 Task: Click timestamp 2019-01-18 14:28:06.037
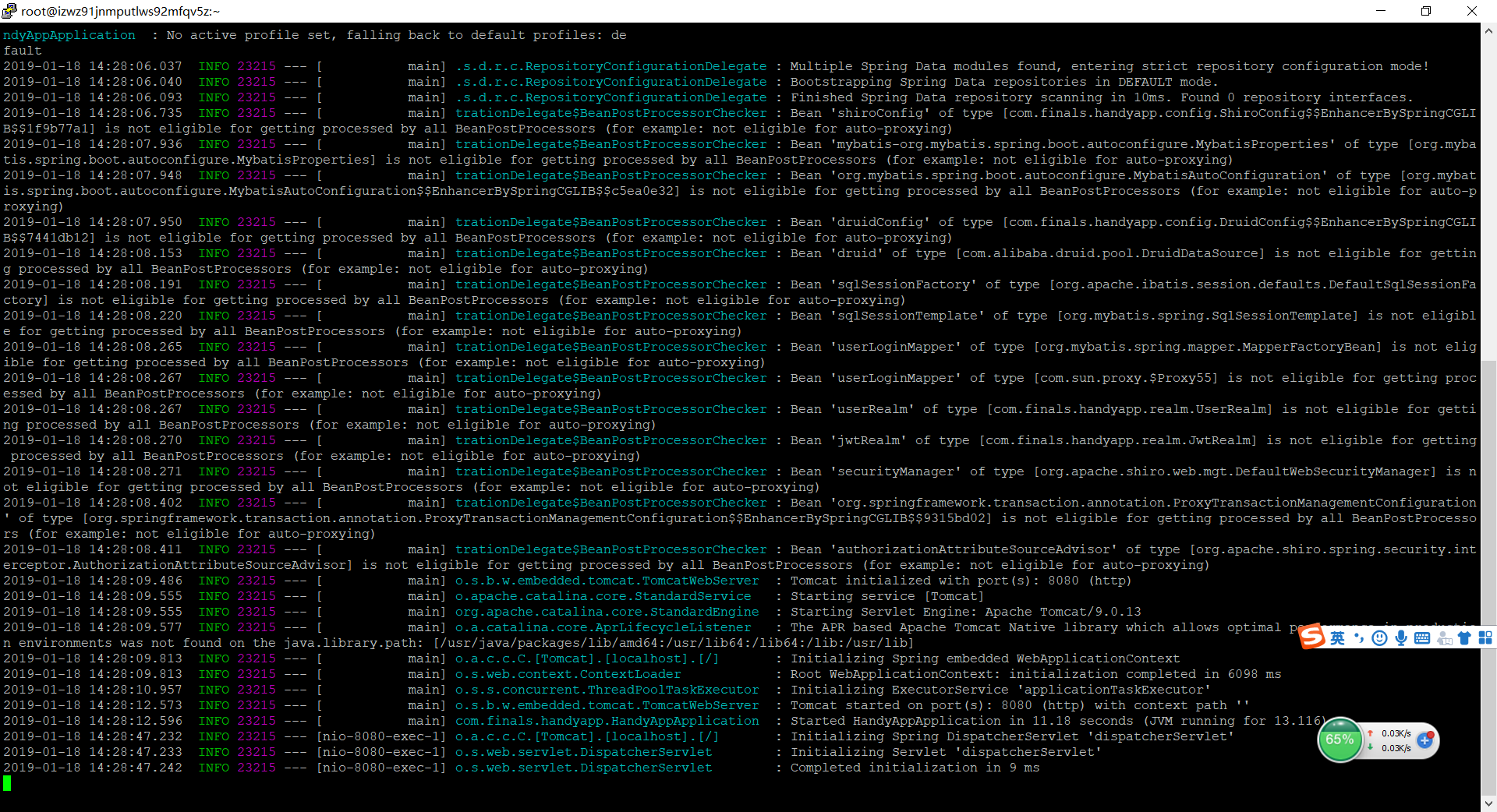click(x=93, y=66)
